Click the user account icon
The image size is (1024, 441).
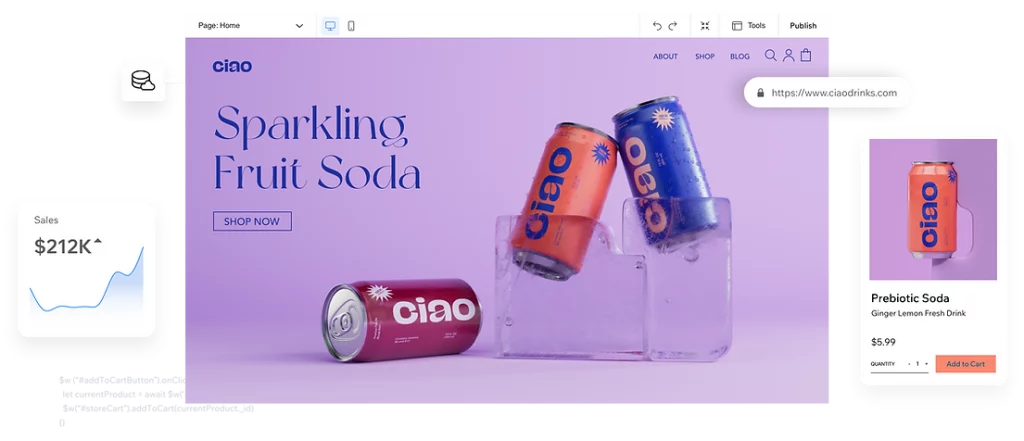click(x=788, y=56)
